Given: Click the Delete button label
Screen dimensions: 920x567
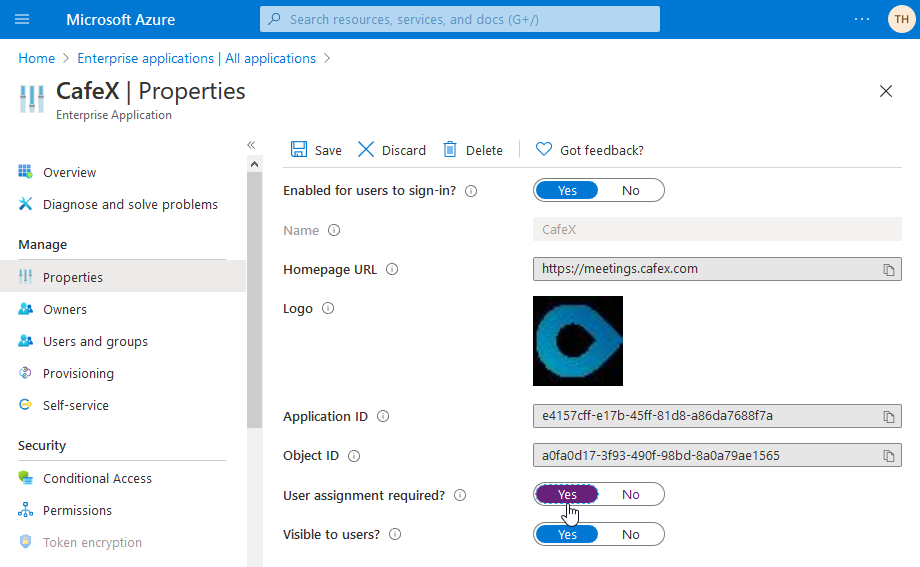Looking at the screenshot, I should pyautogui.click(x=484, y=150).
